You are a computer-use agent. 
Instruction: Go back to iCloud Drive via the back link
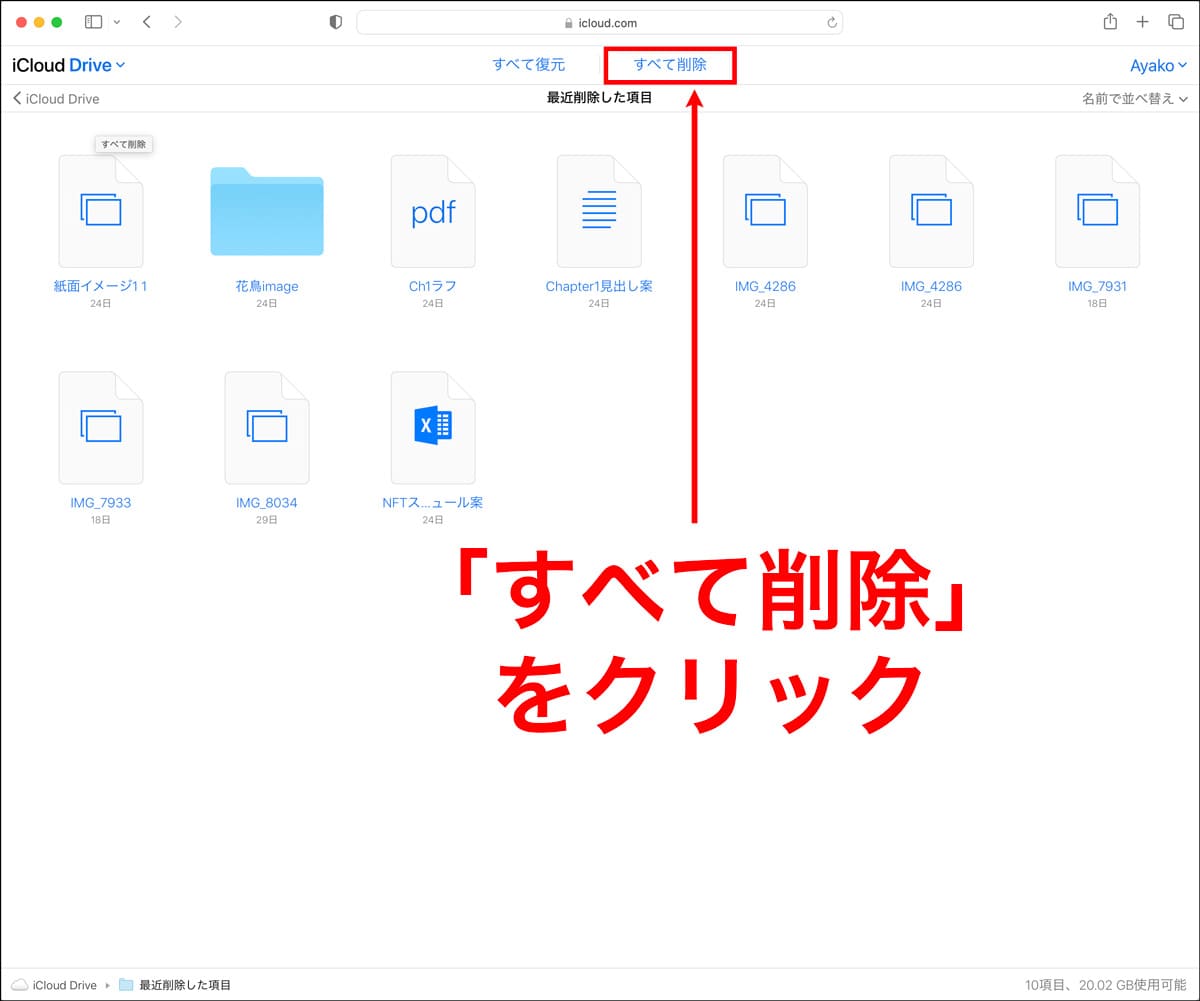(56, 99)
